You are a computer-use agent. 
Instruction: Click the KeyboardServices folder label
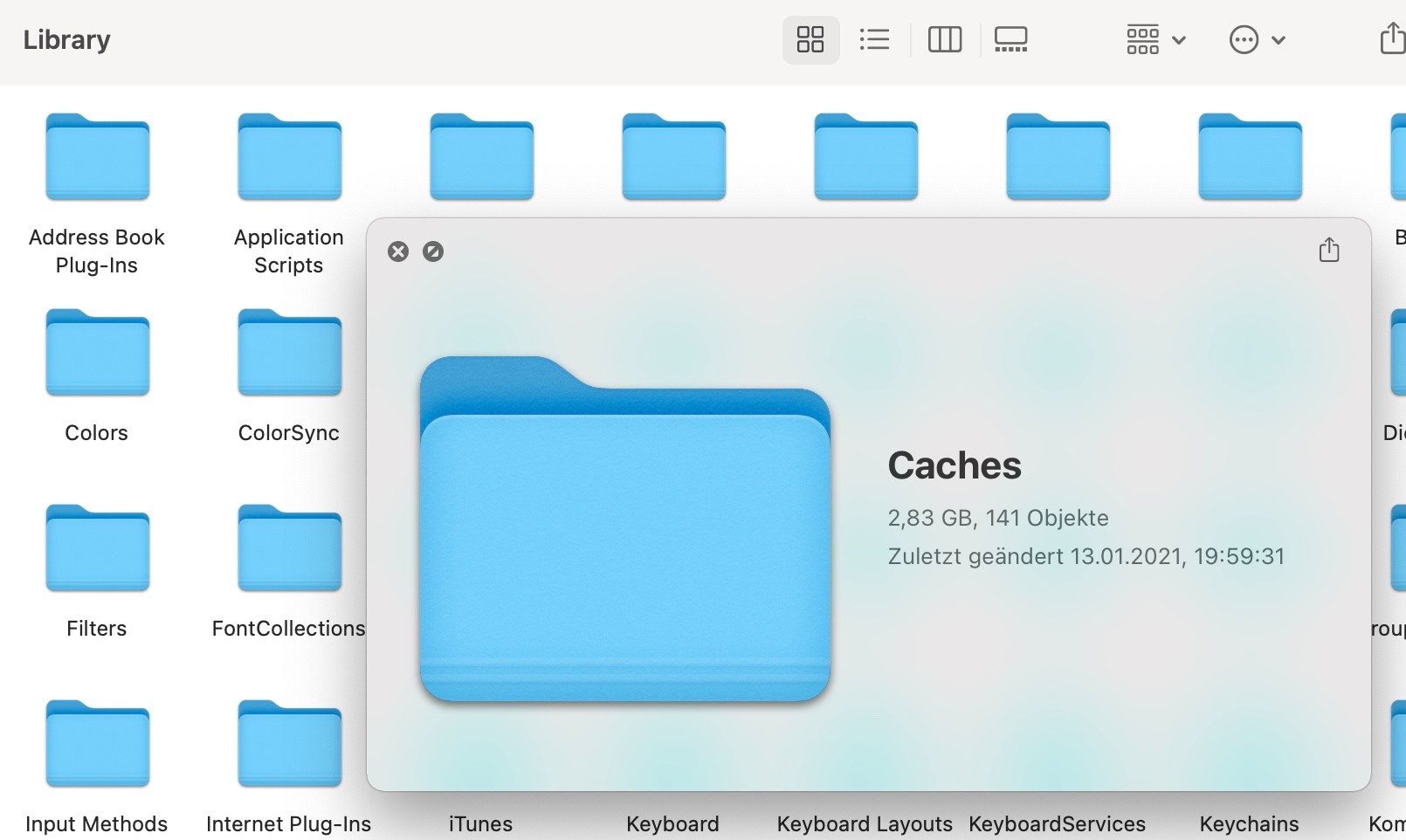point(1057,823)
